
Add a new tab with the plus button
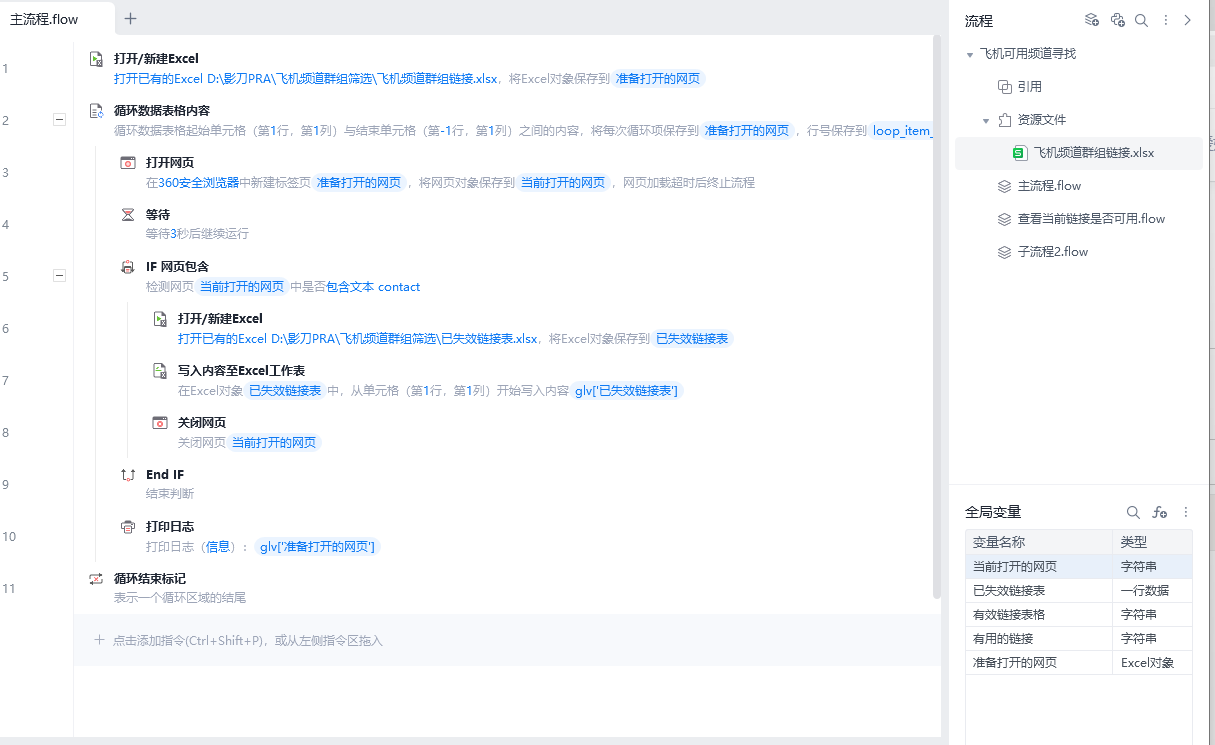click(130, 19)
